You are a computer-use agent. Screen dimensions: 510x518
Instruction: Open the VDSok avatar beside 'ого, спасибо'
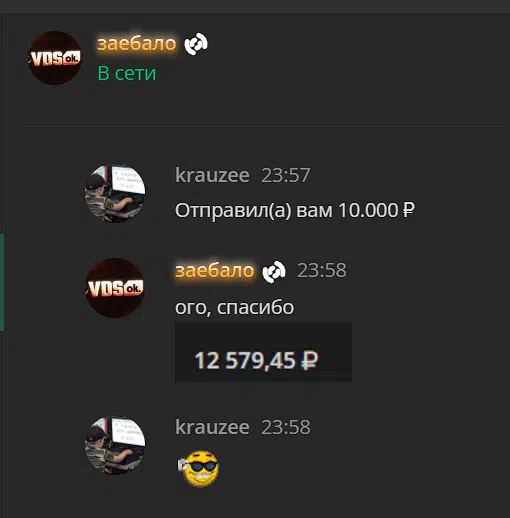pyautogui.click(x=115, y=288)
